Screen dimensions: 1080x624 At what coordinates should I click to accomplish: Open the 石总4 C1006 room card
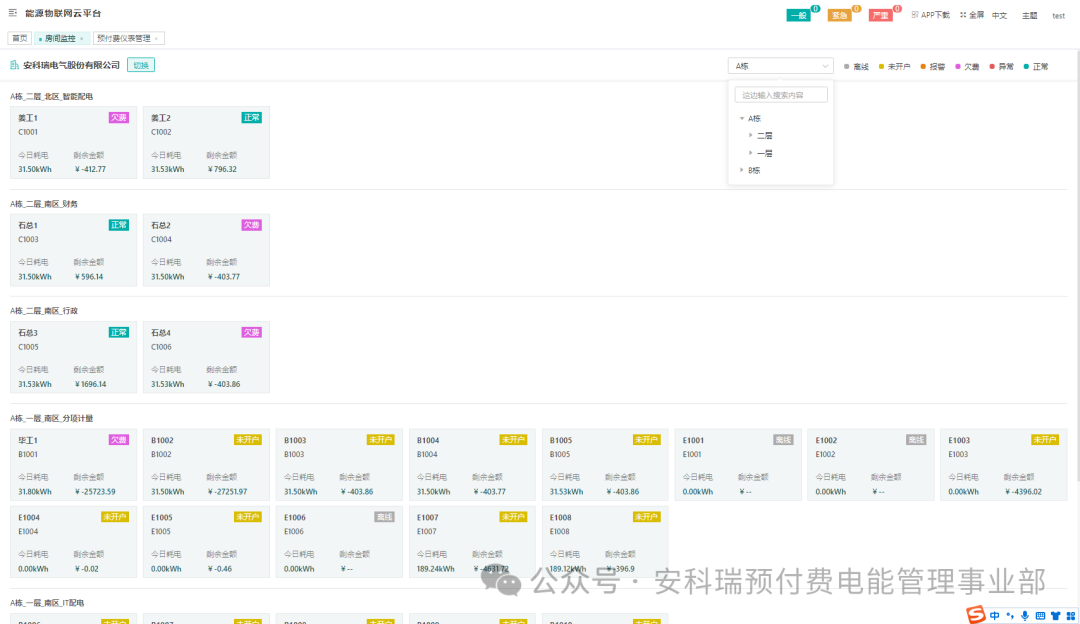[206, 357]
